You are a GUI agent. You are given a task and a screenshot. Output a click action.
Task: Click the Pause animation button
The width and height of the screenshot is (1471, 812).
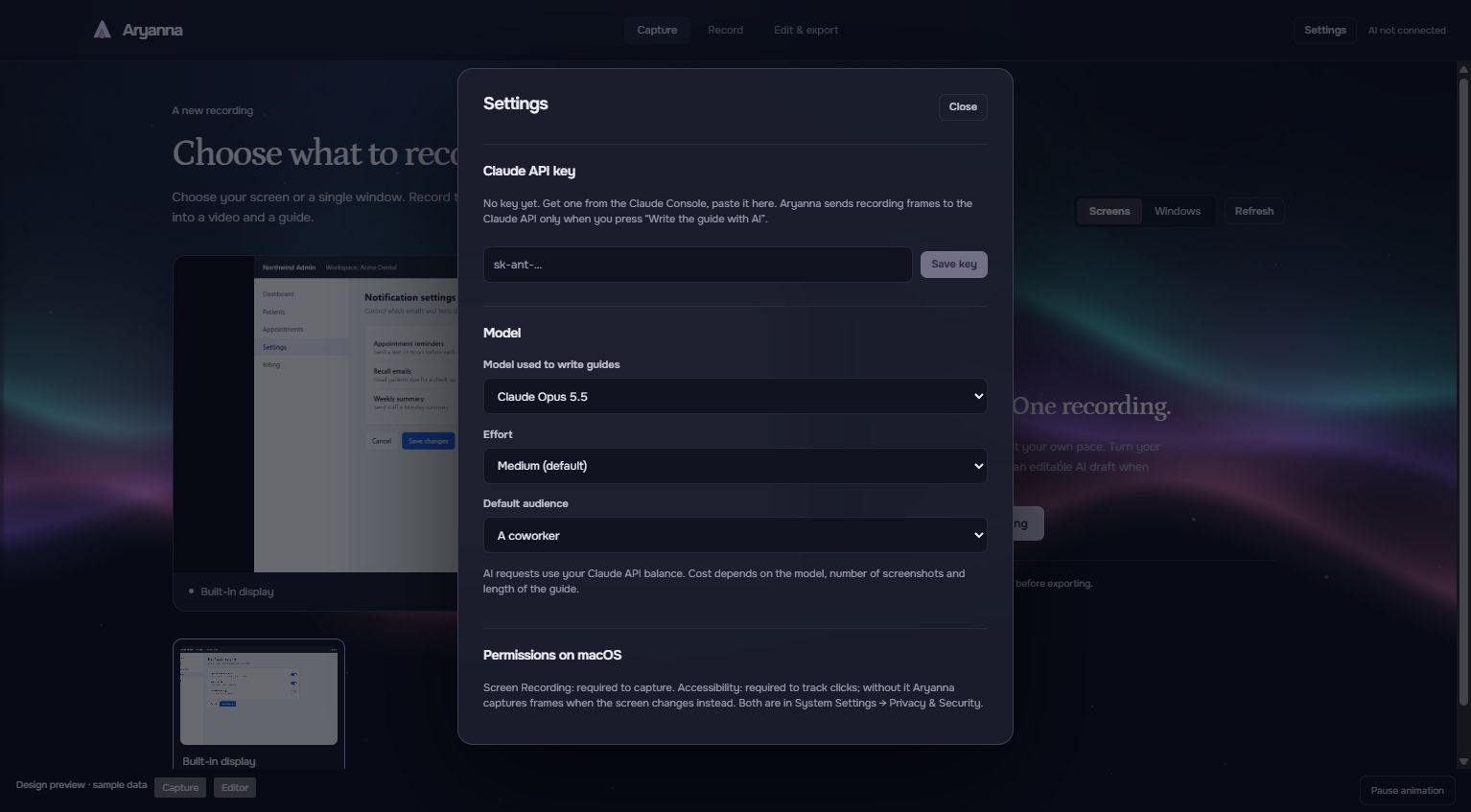pyautogui.click(x=1407, y=791)
